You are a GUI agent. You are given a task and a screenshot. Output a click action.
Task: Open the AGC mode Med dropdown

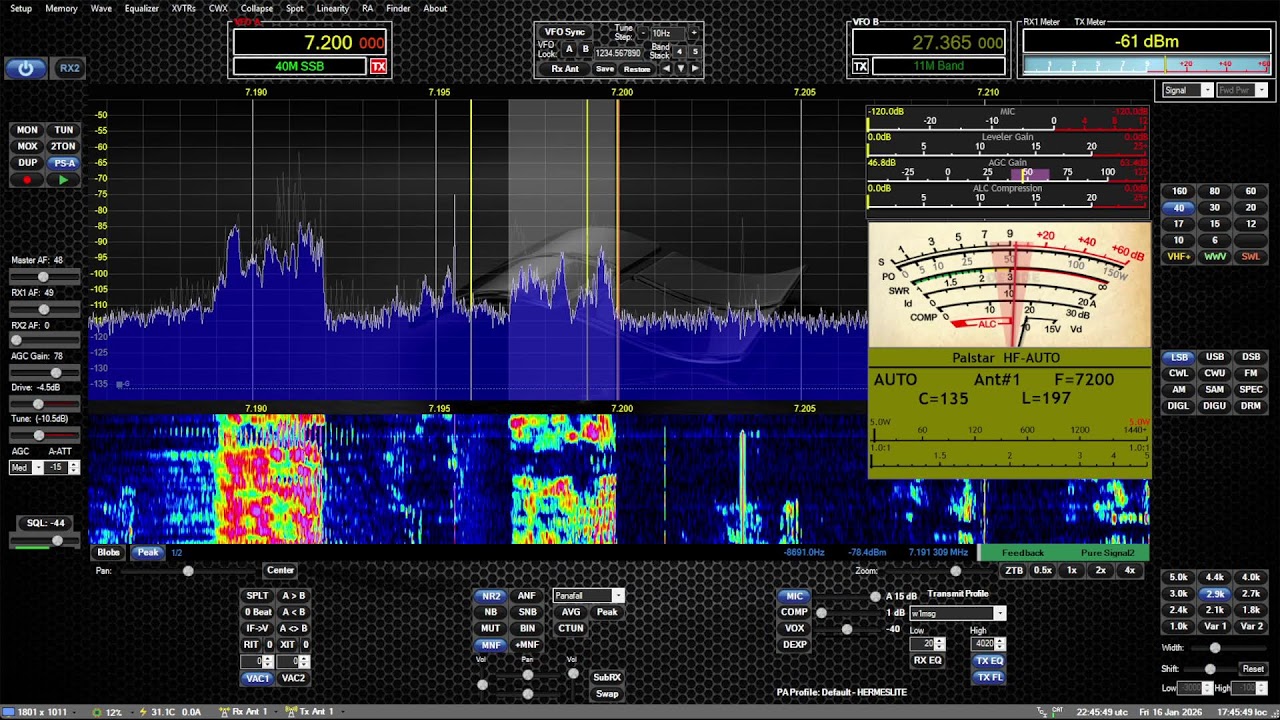tap(27, 468)
